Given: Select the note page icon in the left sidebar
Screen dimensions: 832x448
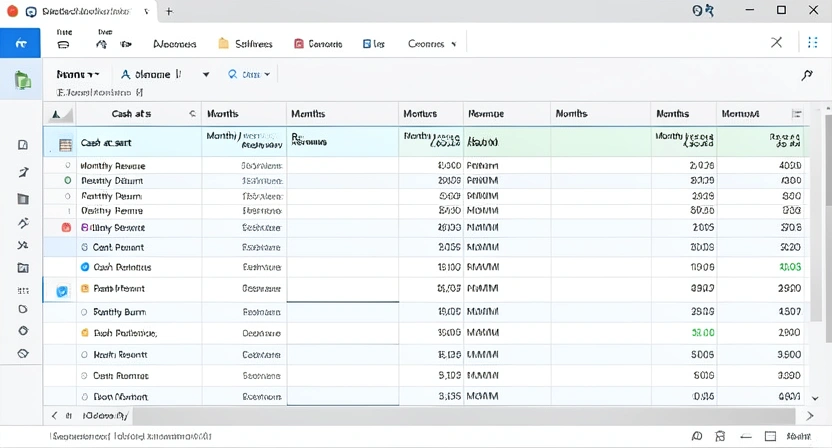Looking at the screenshot, I should pyautogui.click(x=23, y=145).
